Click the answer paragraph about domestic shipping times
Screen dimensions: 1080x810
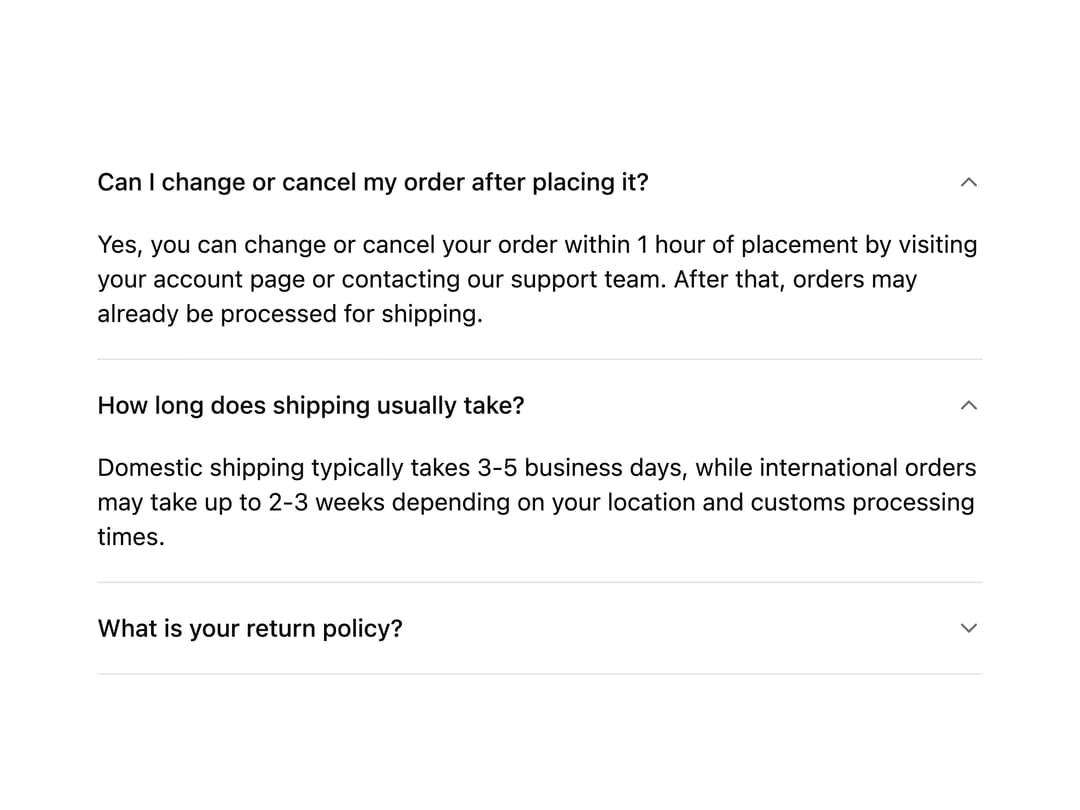coord(537,502)
